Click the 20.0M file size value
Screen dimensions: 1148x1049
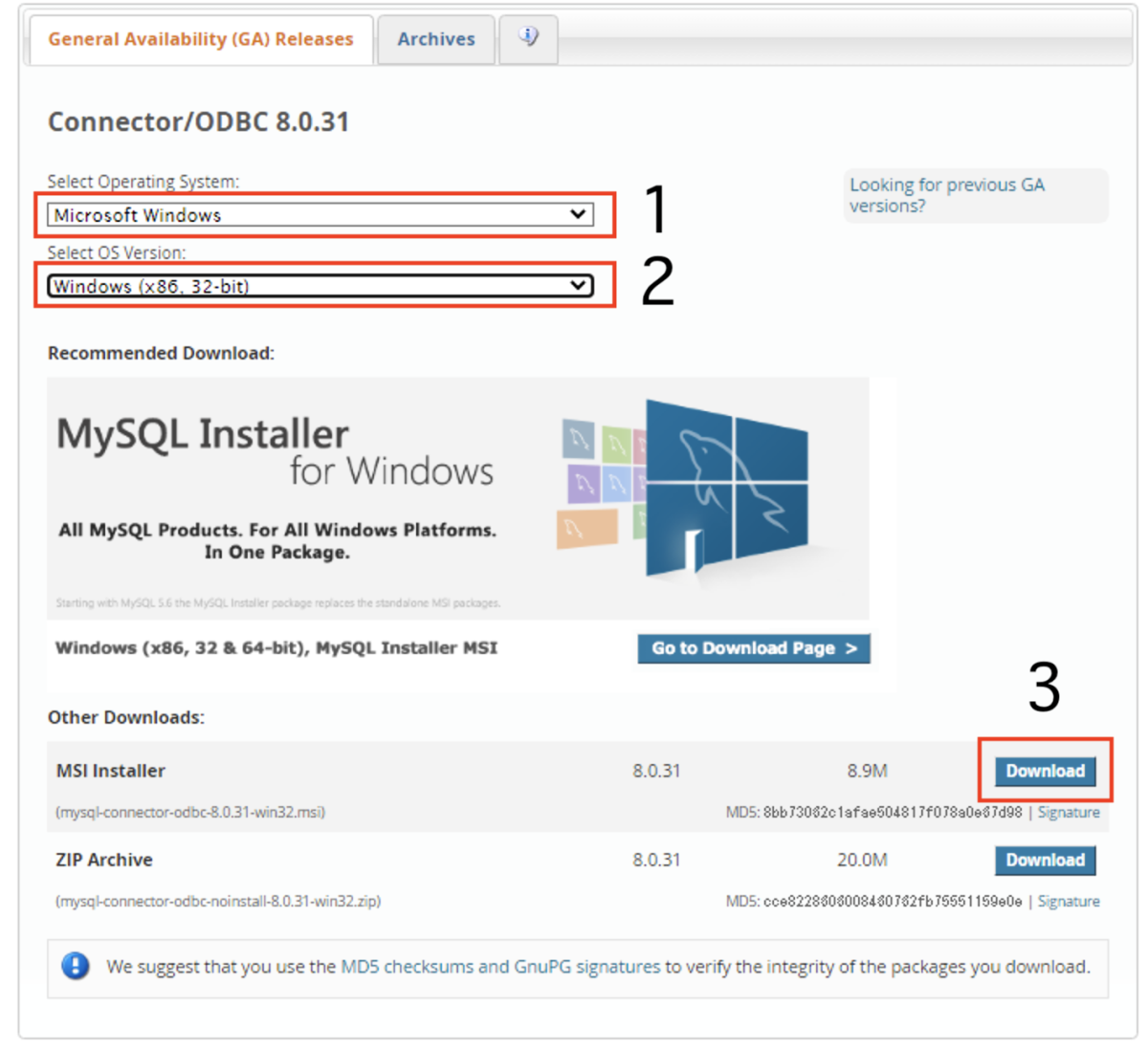click(862, 860)
